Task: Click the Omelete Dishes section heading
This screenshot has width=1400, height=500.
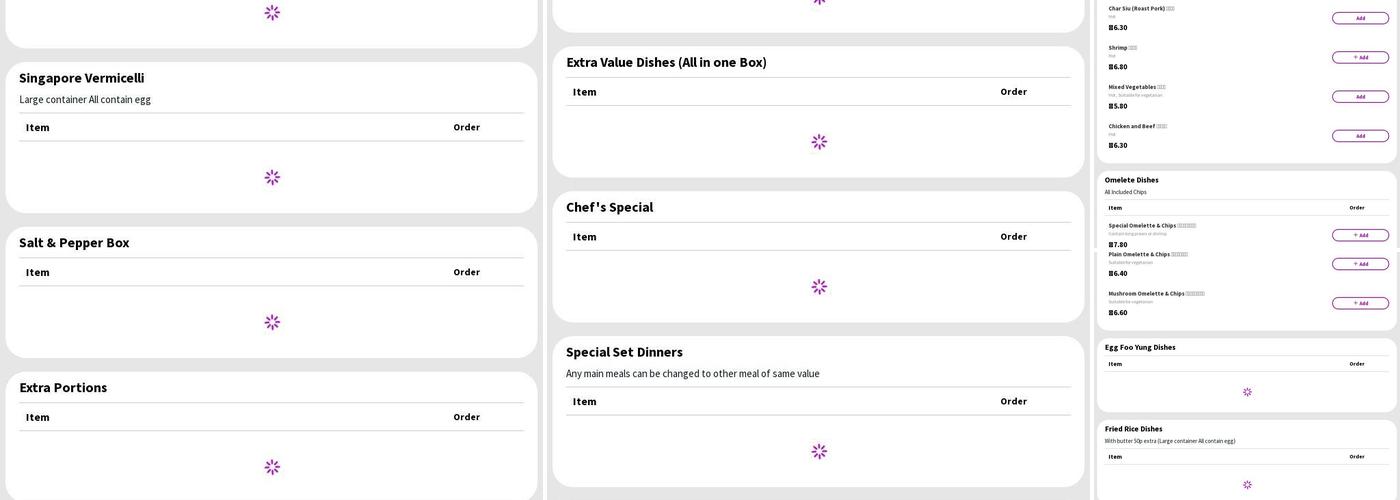Action: coord(1131,180)
